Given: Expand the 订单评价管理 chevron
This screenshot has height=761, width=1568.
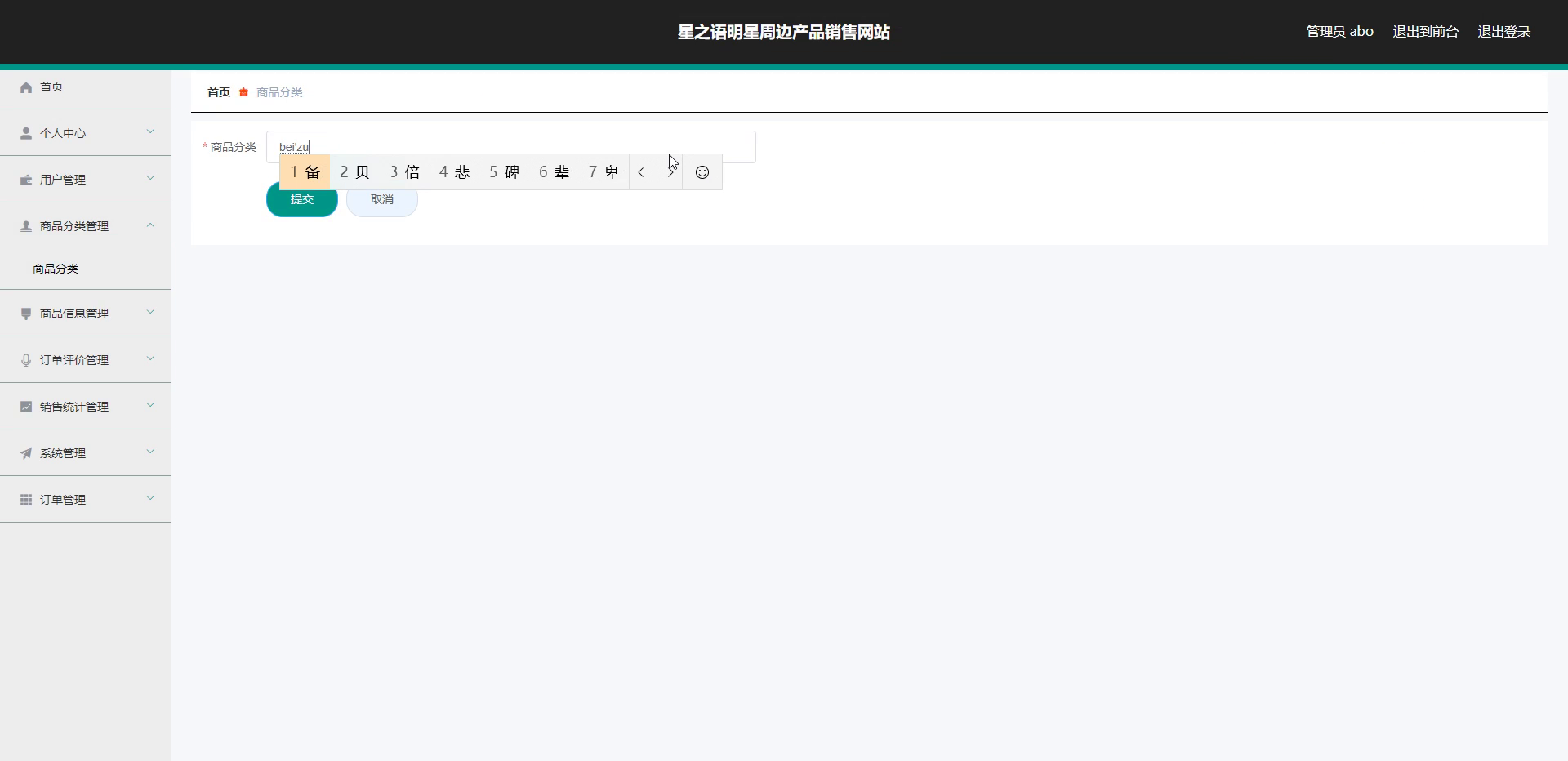Looking at the screenshot, I should coord(150,358).
